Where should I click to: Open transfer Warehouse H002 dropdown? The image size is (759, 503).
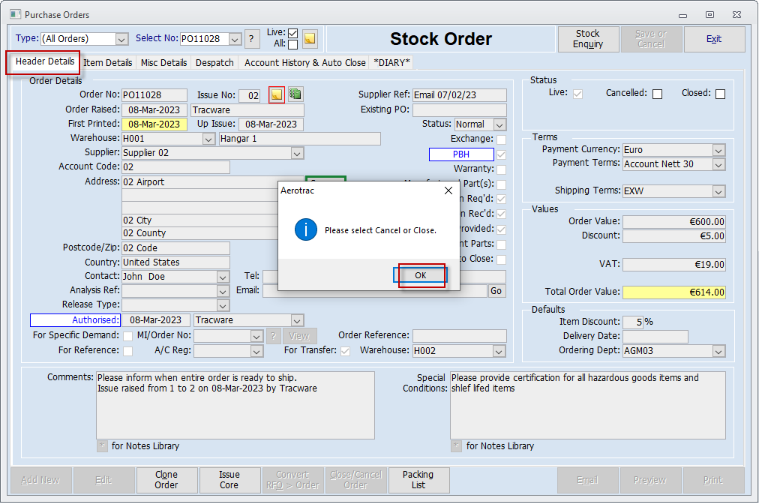coord(499,351)
